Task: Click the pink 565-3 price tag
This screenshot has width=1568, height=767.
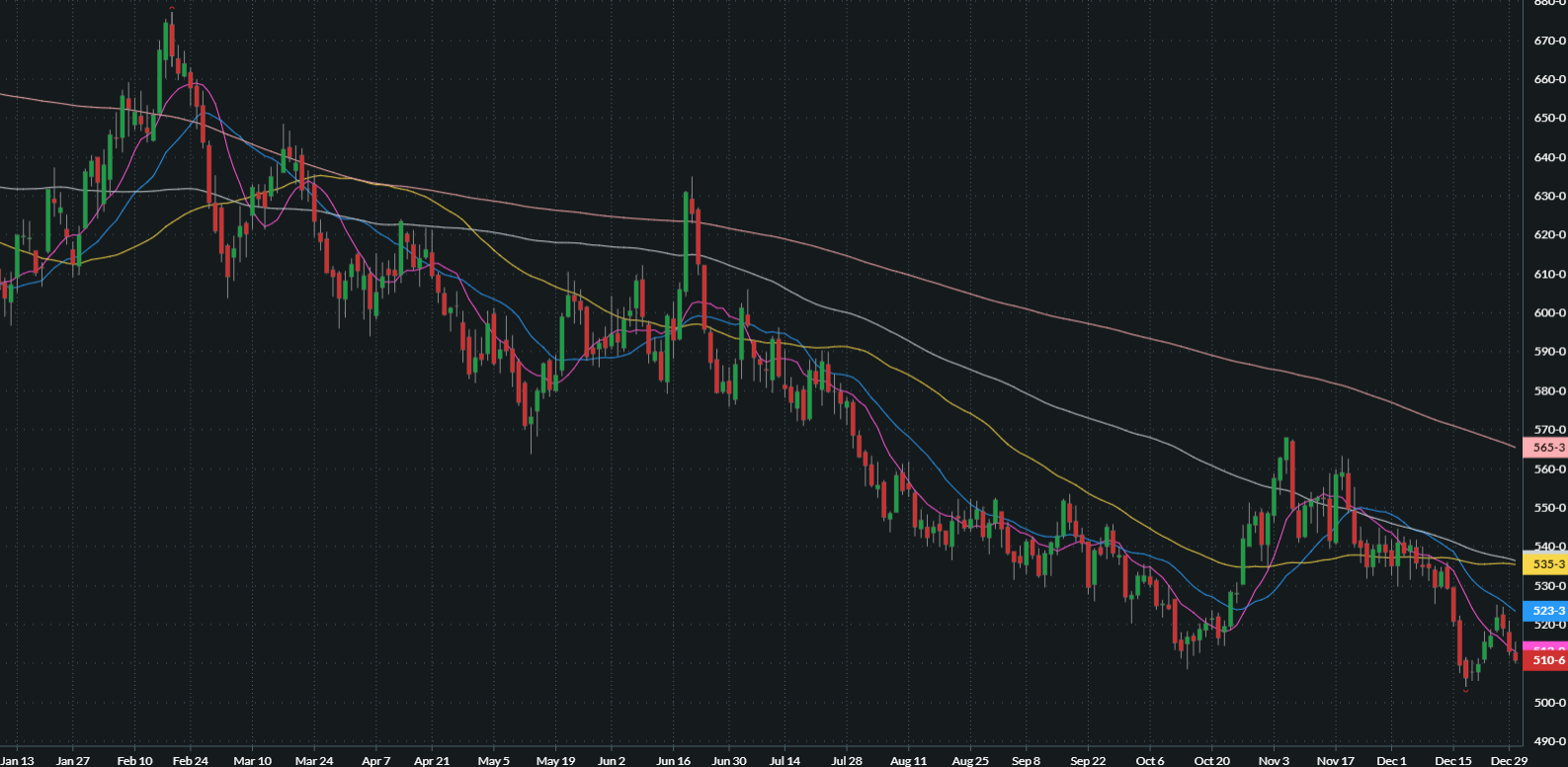Action: coord(1546,448)
